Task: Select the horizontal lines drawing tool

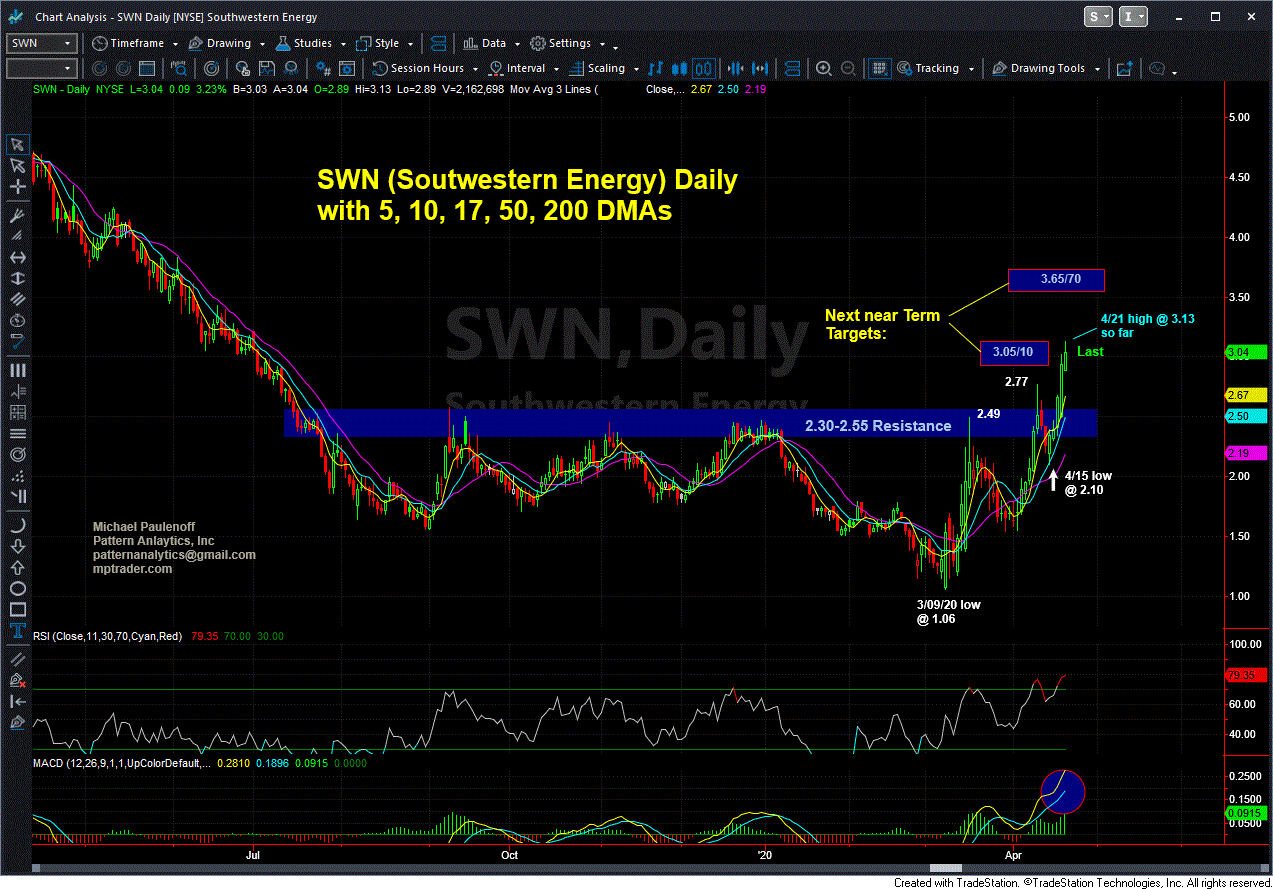Action: 17,433
